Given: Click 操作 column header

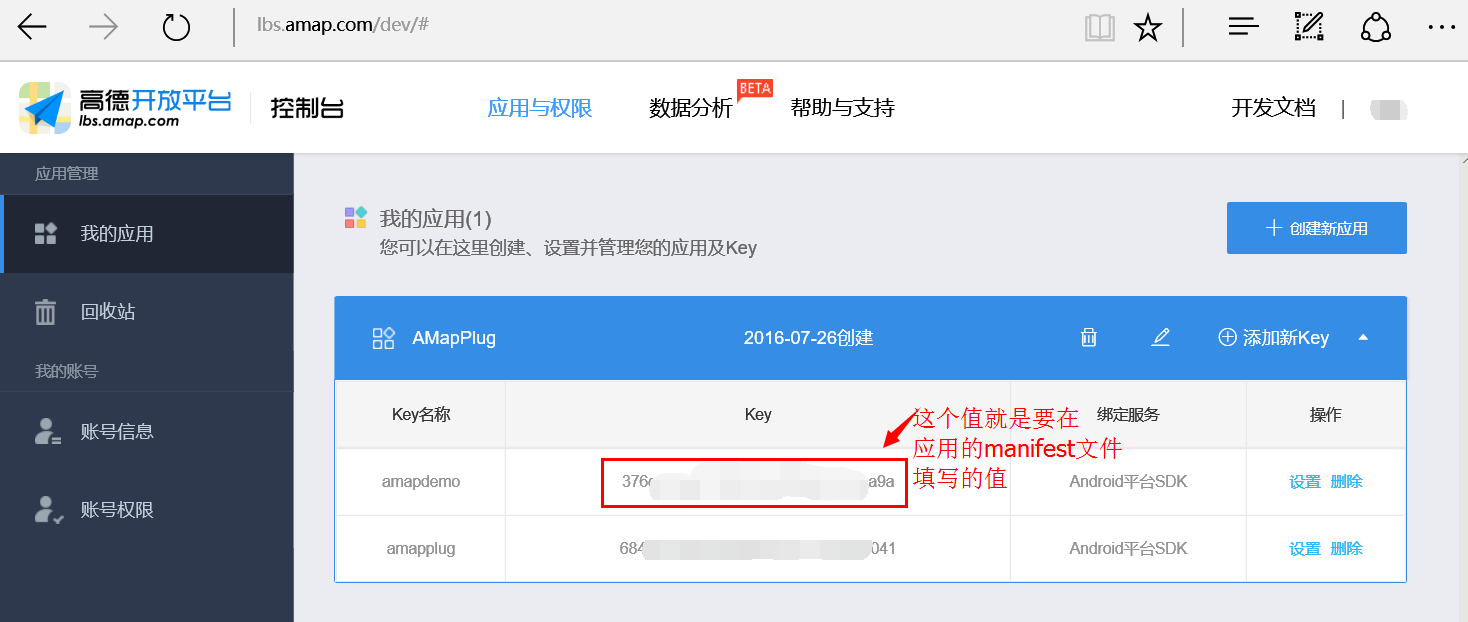Looking at the screenshot, I should 1326,414.
